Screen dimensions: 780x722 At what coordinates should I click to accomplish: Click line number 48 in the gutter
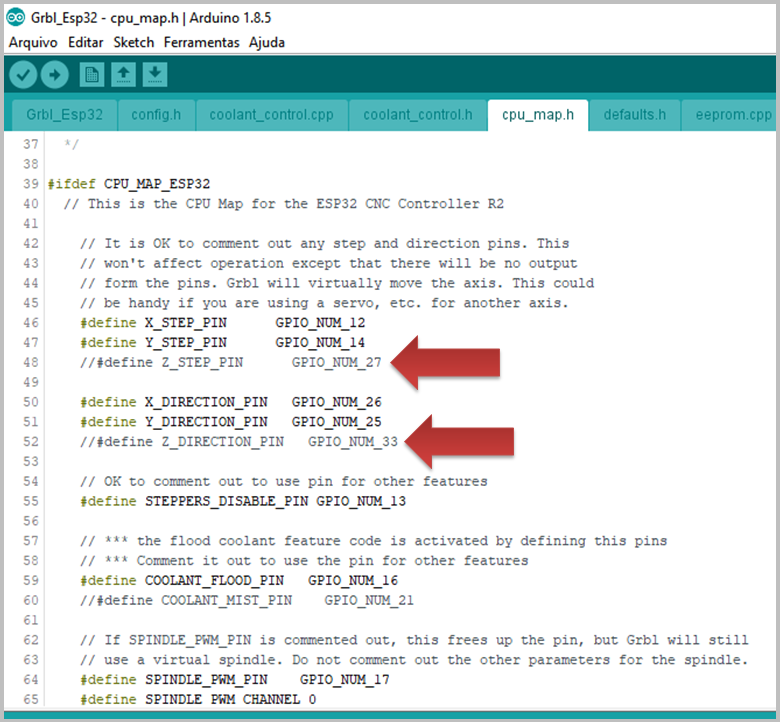(x=31, y=363)
